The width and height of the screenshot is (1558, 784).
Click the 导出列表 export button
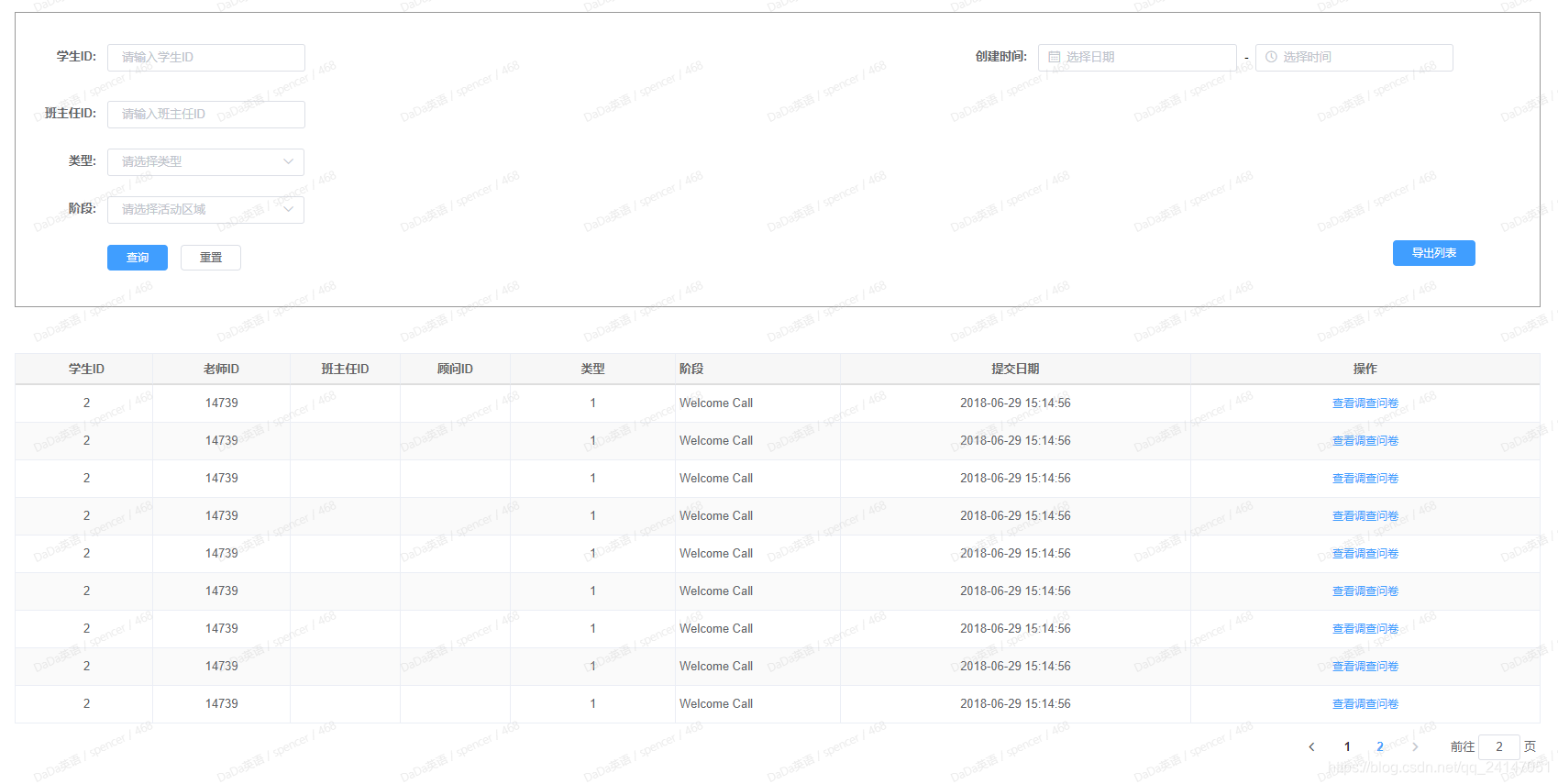[1434, 253]
